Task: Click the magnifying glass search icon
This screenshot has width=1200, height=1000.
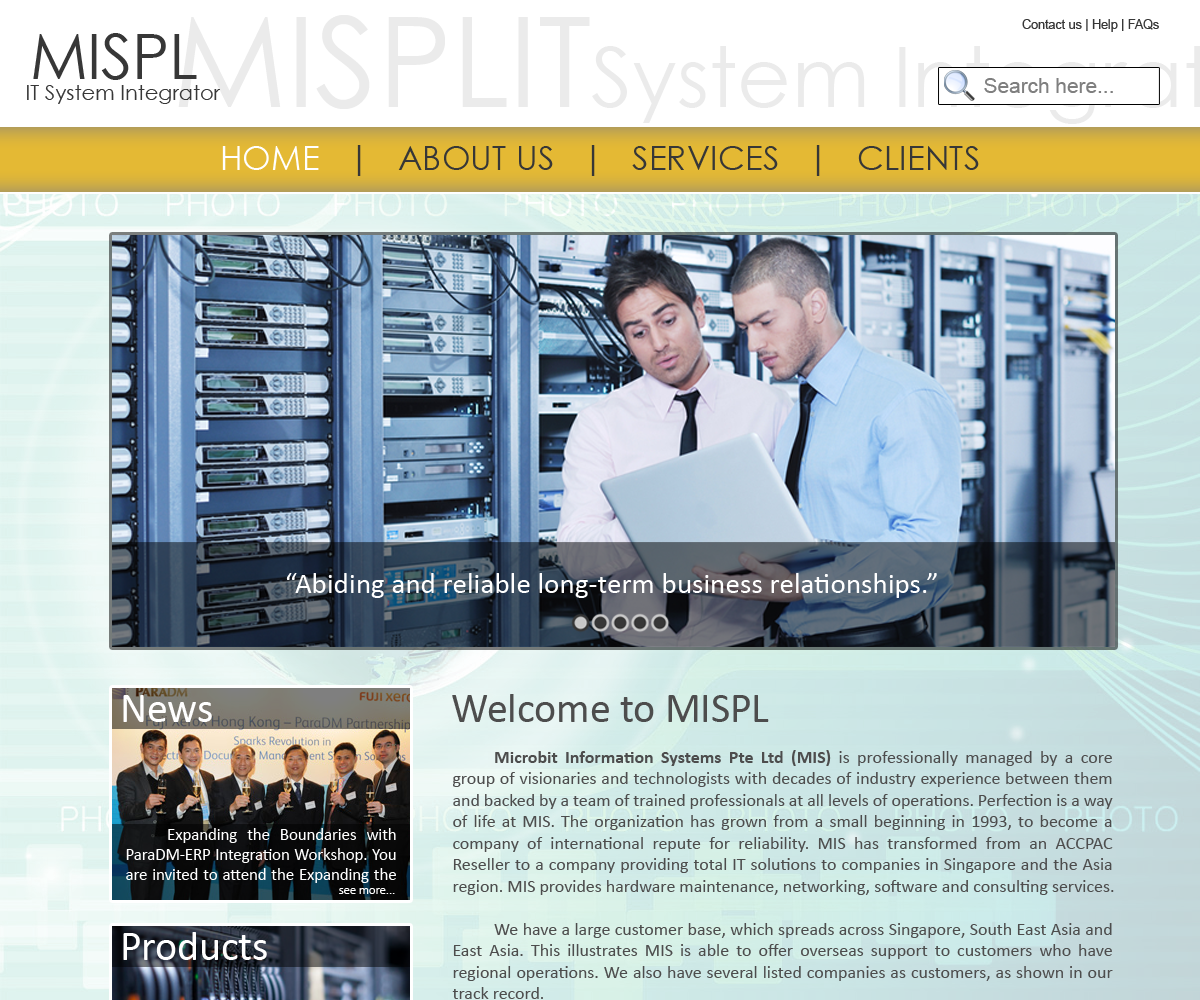Action: (x=958, y=86)
